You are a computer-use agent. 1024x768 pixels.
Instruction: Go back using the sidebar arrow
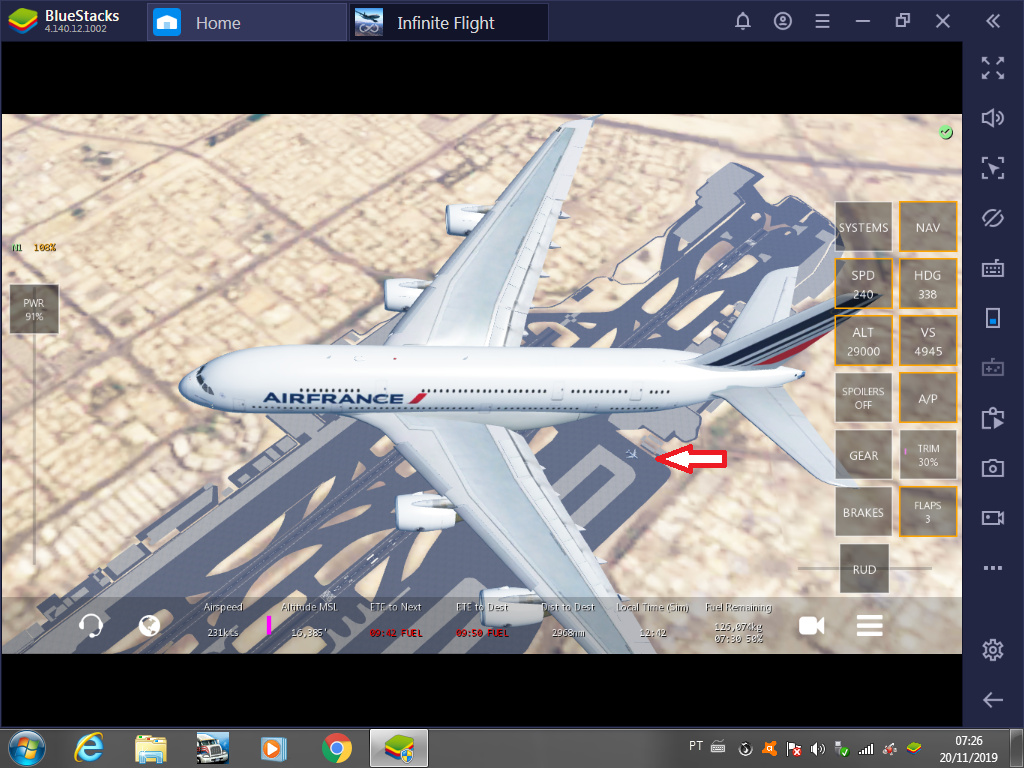[x=993, y=700]
